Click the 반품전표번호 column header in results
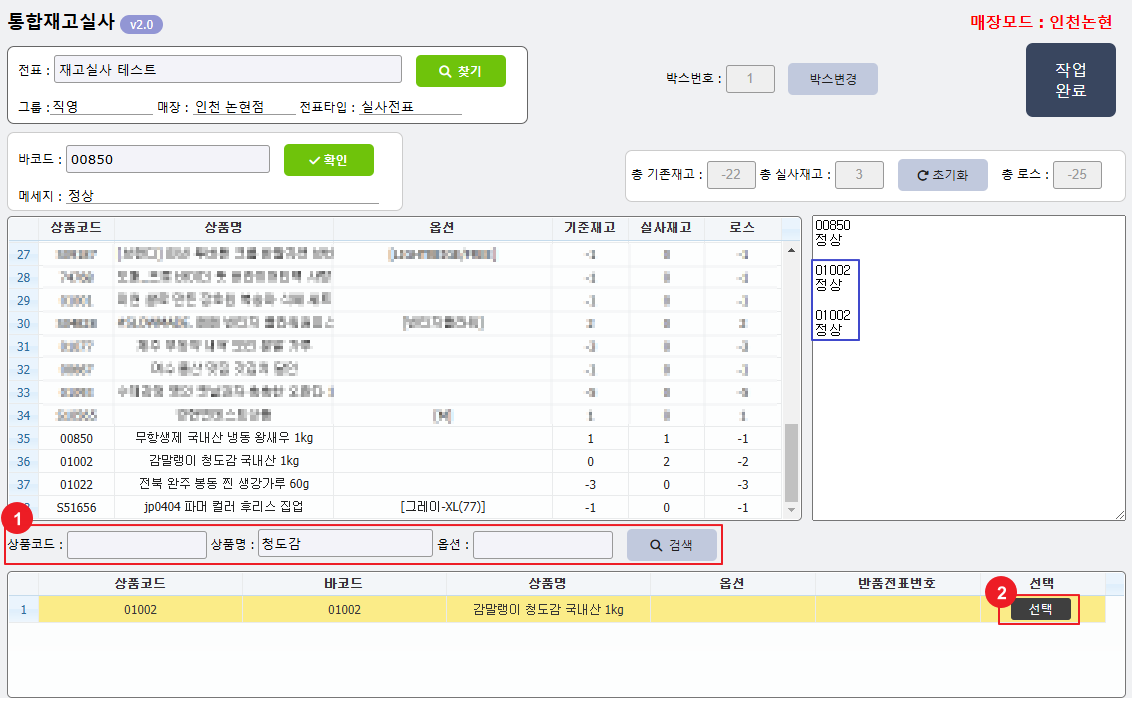This screenshot has width=1132, height=722. point(897,583)
